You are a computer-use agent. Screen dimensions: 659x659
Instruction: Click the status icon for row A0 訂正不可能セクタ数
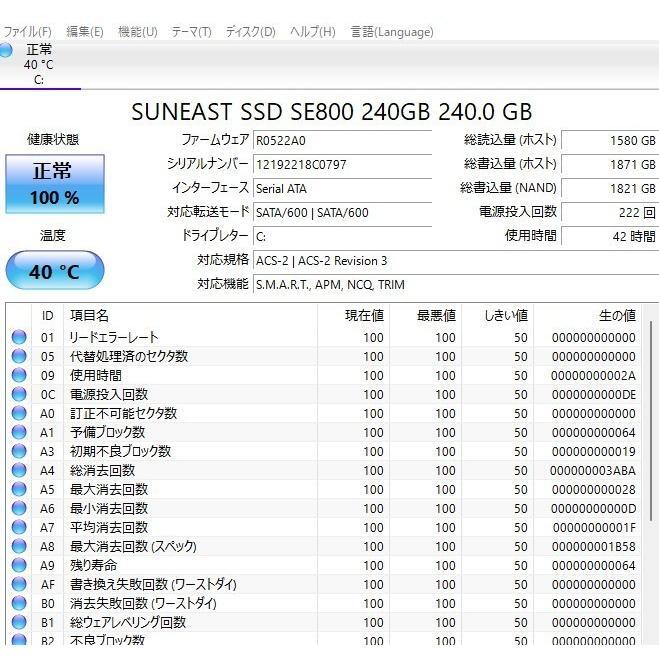19,413
